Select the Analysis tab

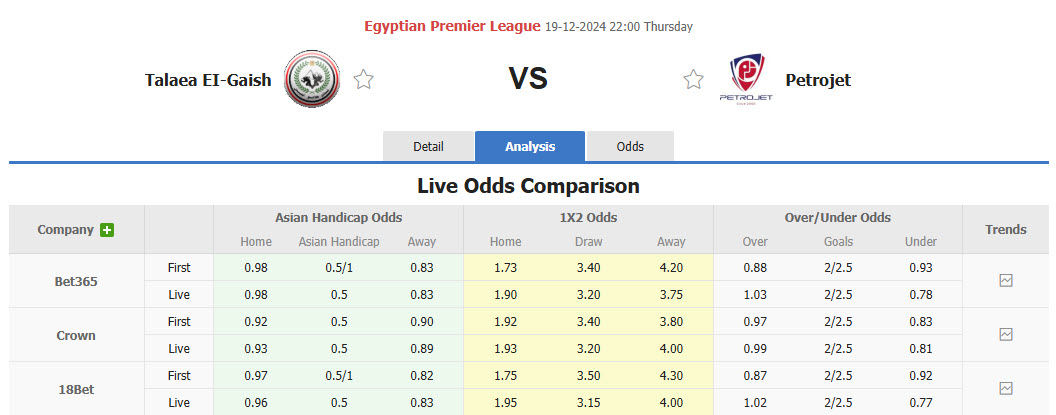[530, 146]
